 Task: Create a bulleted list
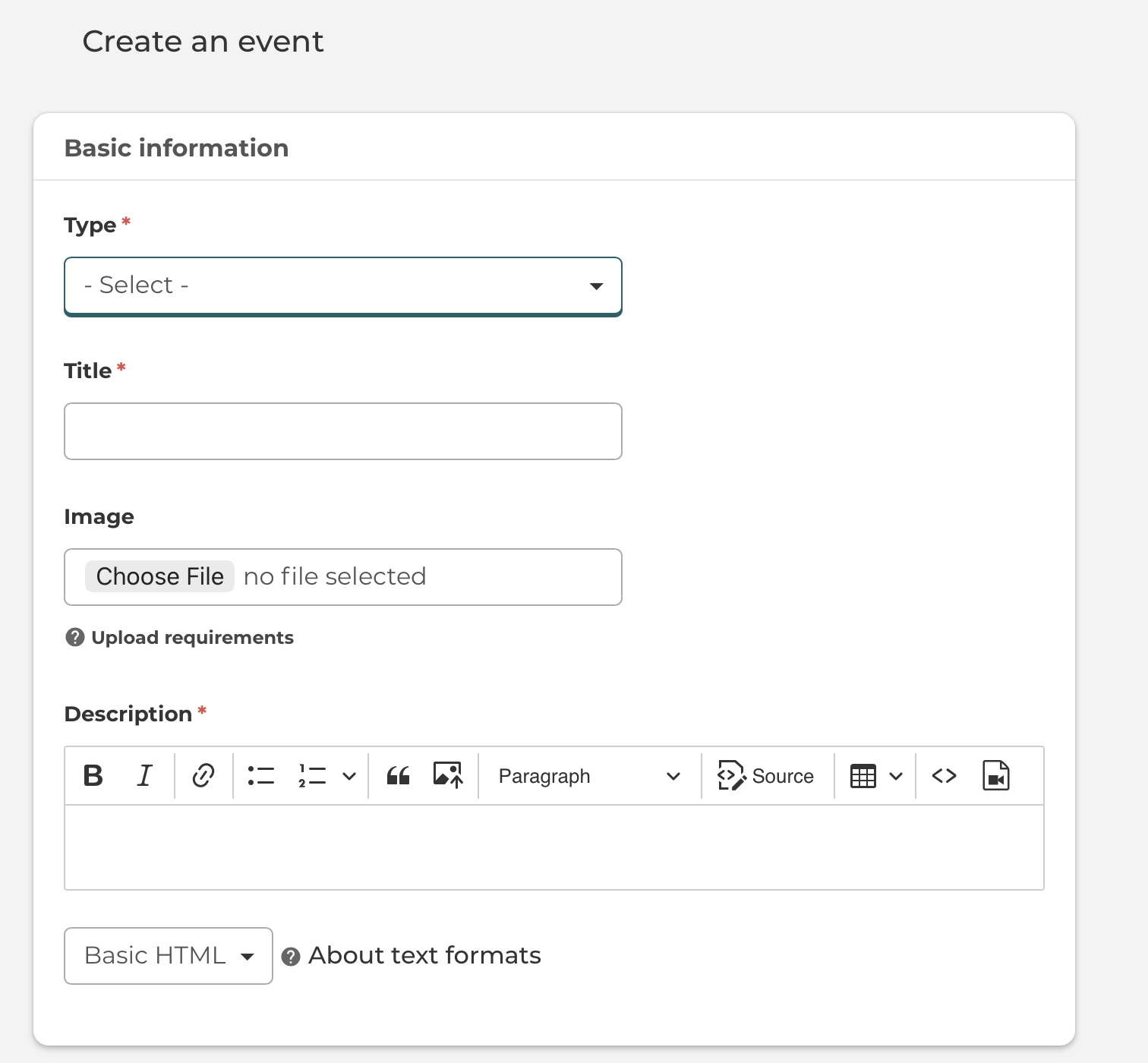(x=261, y=776)
